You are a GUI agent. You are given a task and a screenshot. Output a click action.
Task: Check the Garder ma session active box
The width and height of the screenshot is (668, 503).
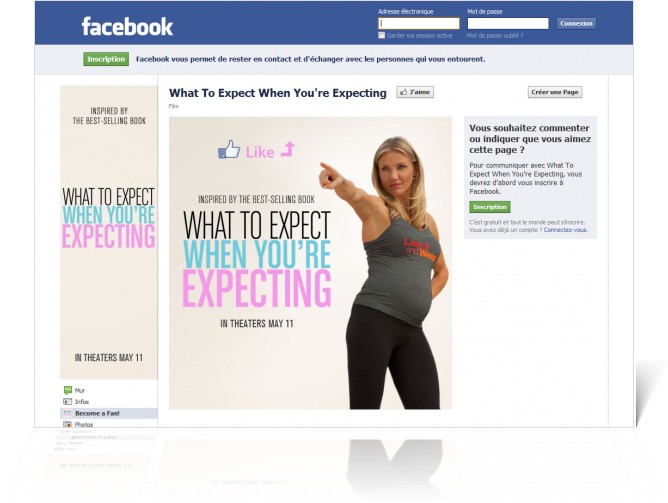(382, 35)
